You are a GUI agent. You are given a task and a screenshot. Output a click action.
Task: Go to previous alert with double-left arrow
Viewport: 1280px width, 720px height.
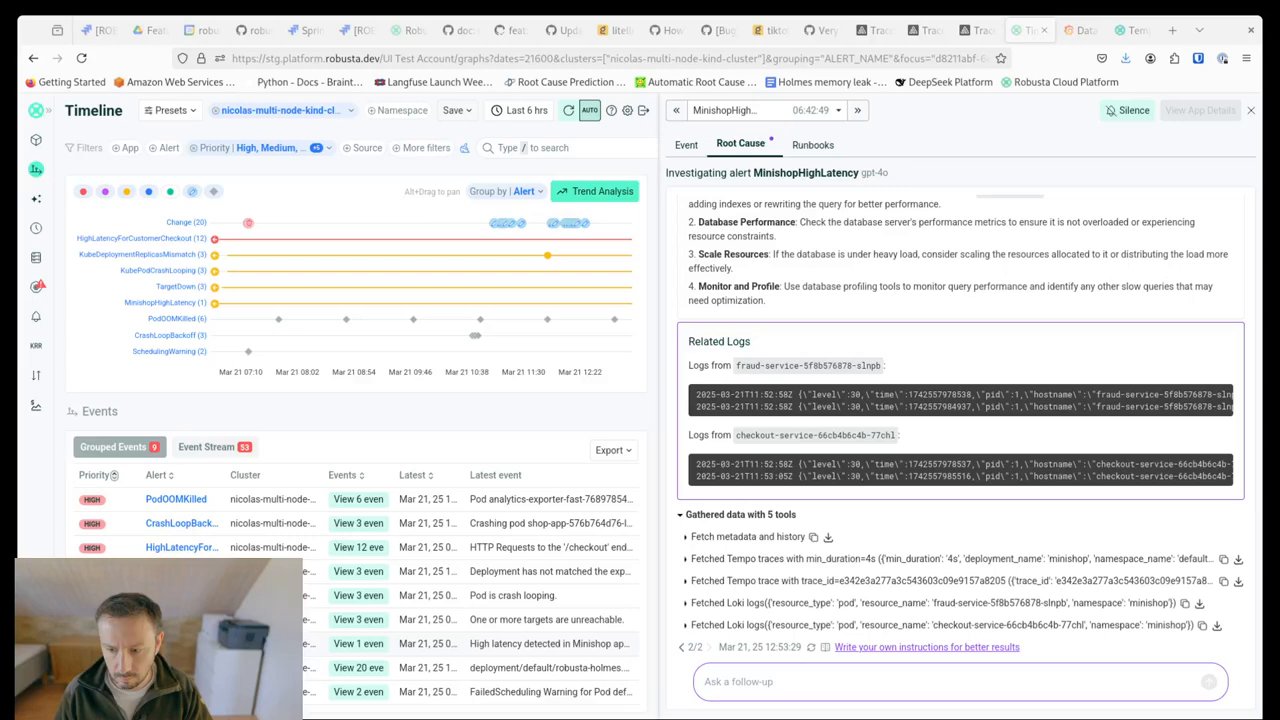click(x=676, y=110)
